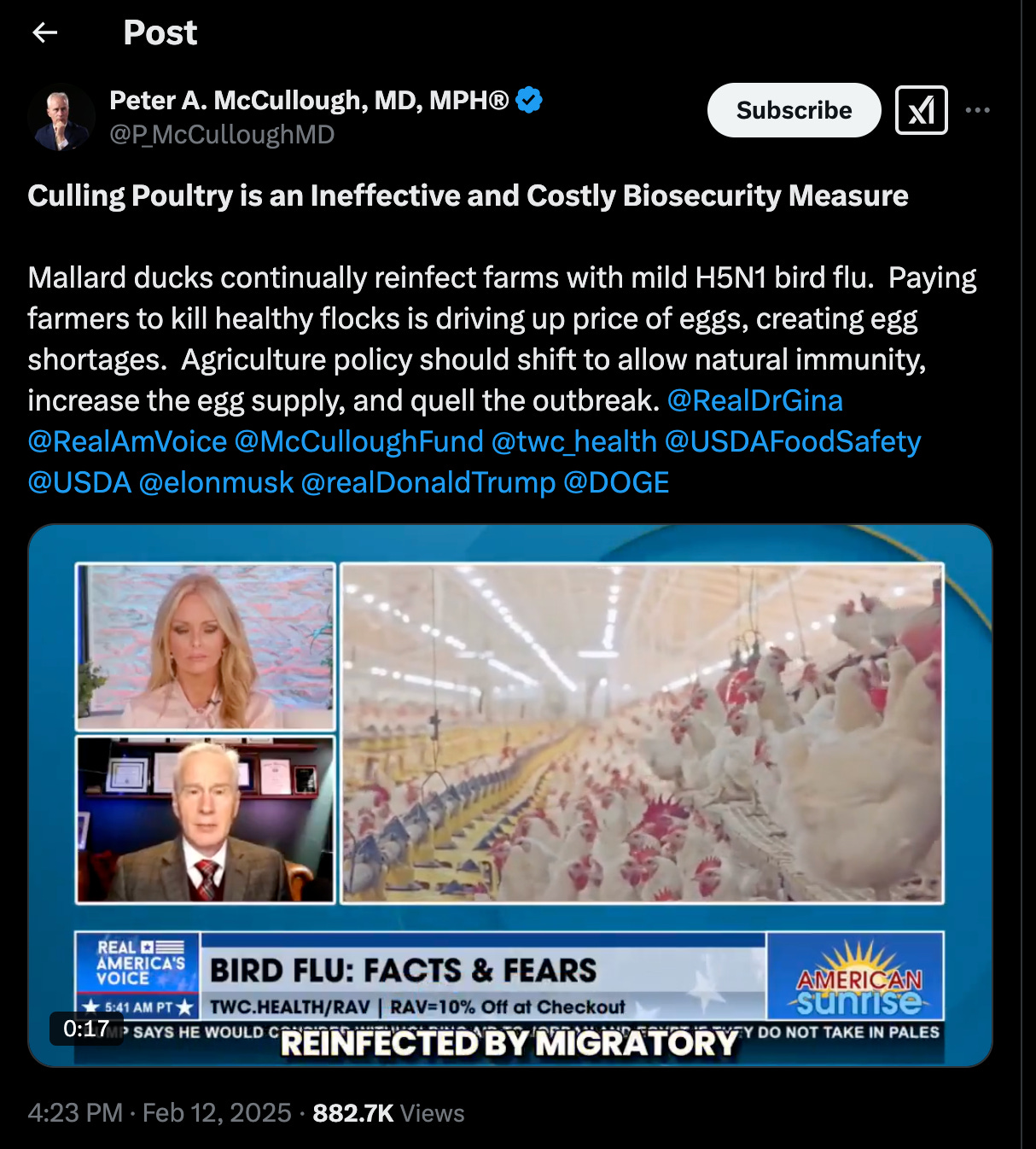Subscribe to Peter A. McCullough
This screenshot has height=1149, width=1036.
pyautogui.click(x=794, y=110)
